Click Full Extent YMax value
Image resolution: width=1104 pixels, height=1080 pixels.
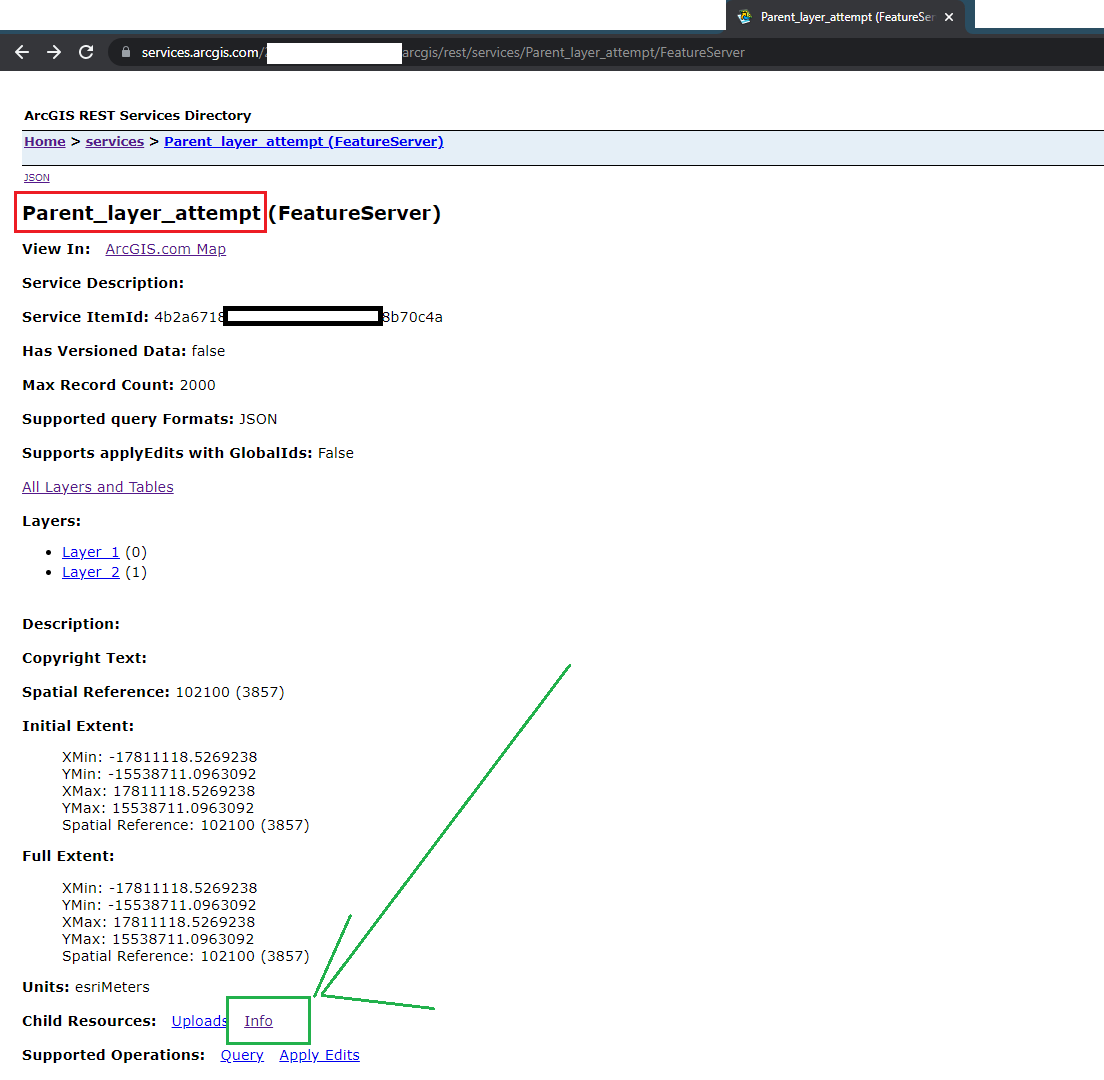pyautogui.click(x=183, y=939)
